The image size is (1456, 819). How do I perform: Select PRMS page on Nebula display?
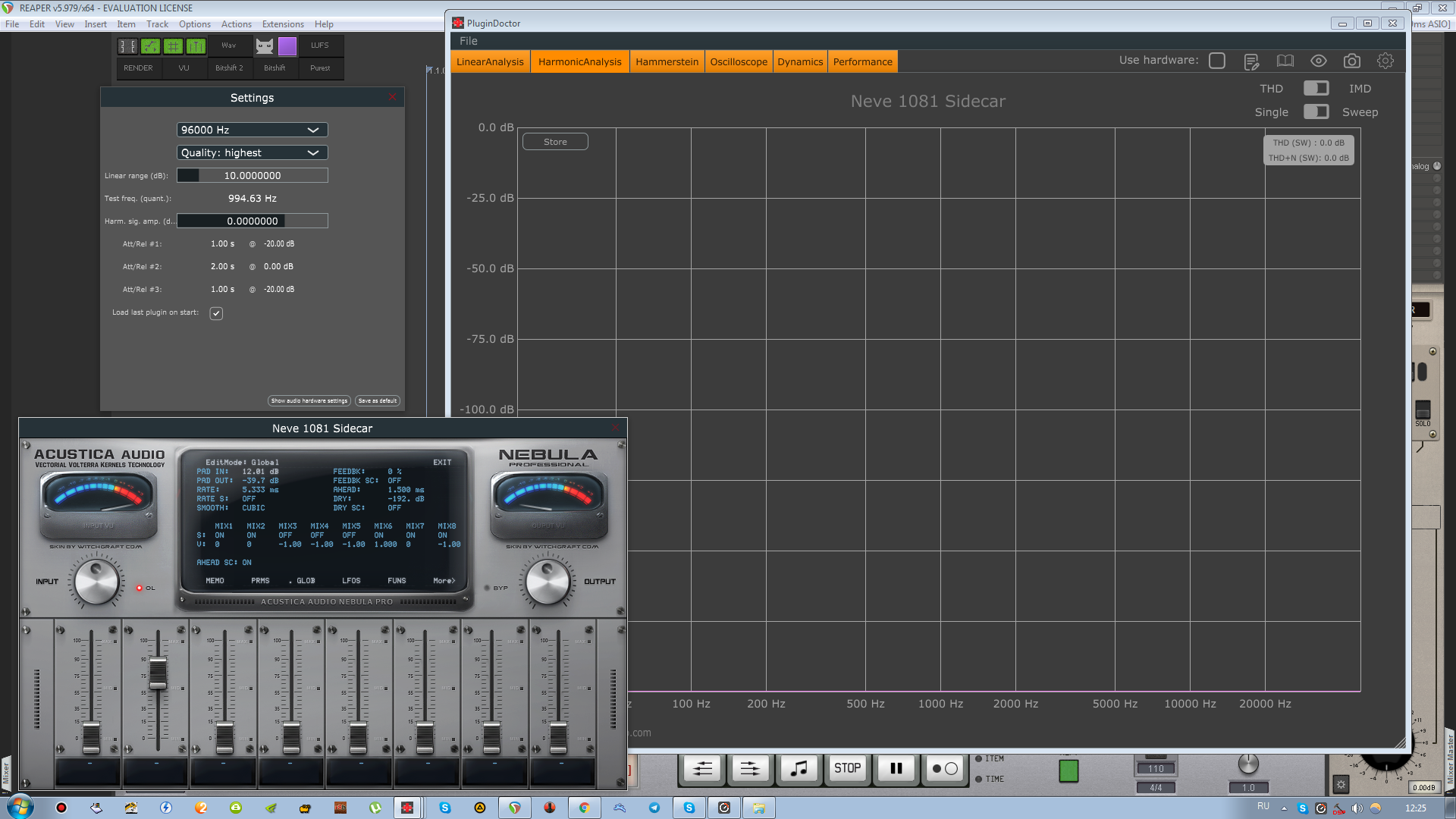pos(260,581)
